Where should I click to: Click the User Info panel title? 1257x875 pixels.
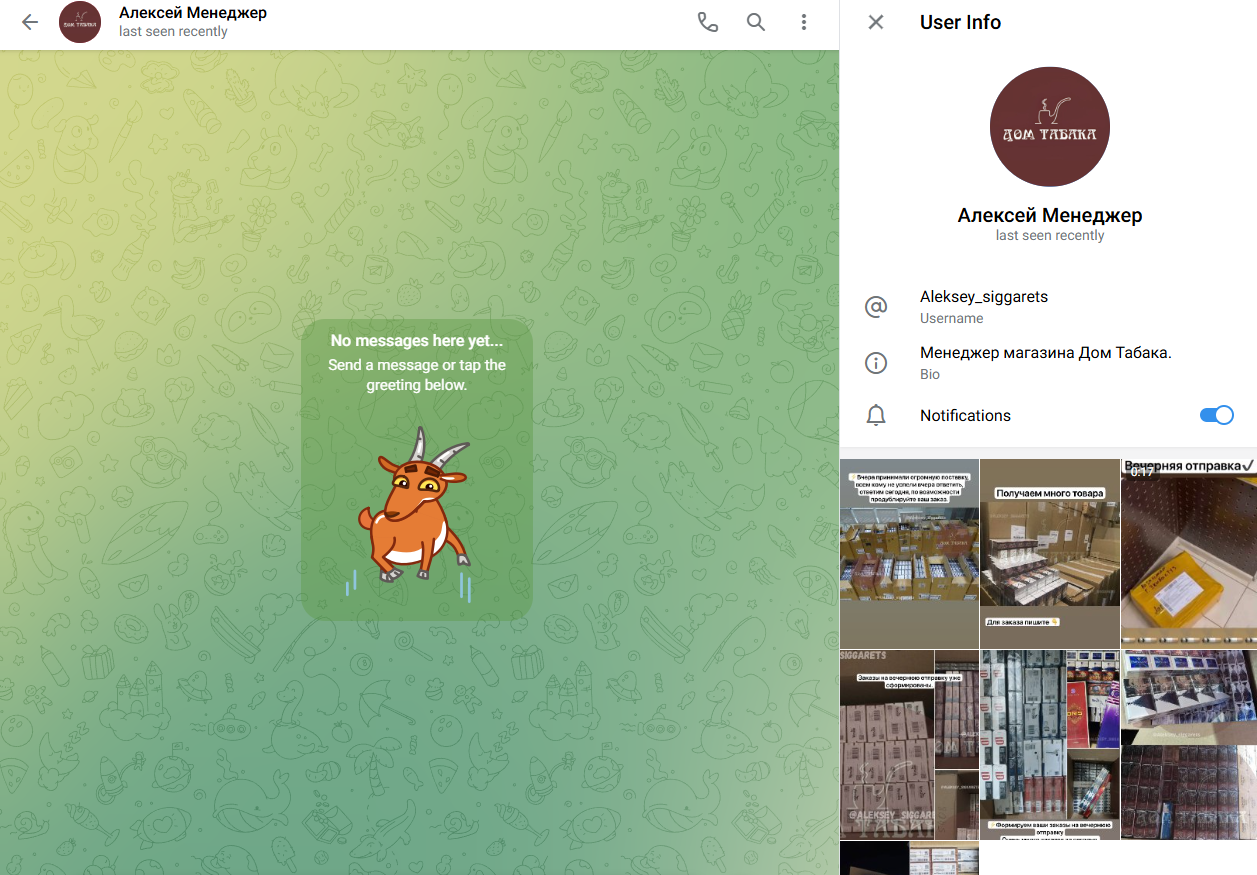[x=960, y=22]
